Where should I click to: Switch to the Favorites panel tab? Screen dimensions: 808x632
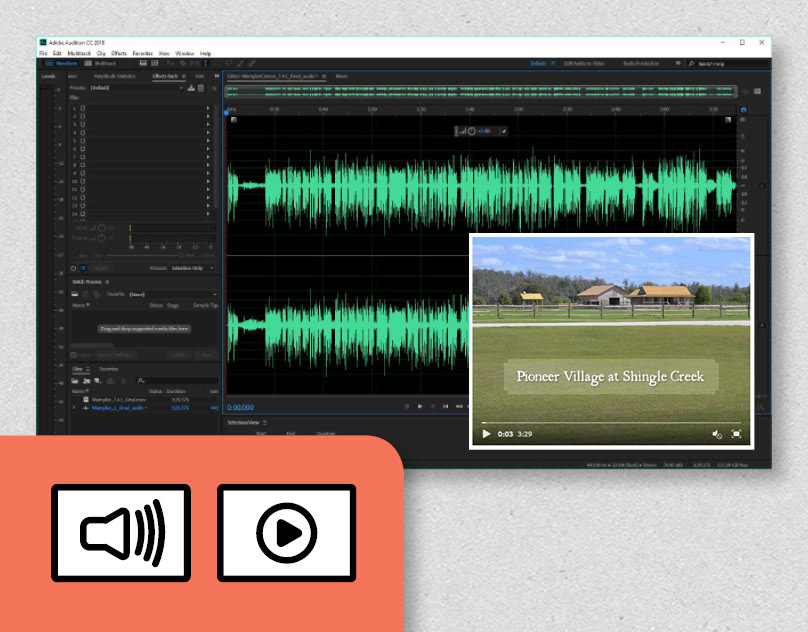point(109,369)
